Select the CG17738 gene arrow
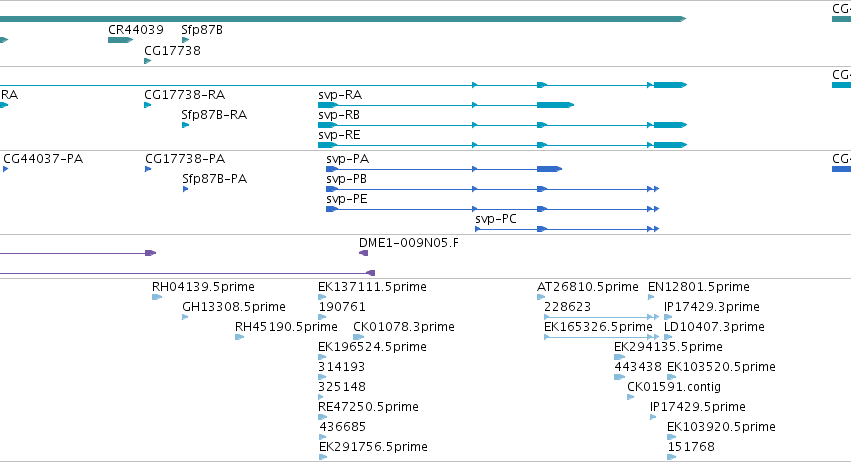Viewport: 851px width, 462px height. tap(148, 61)
